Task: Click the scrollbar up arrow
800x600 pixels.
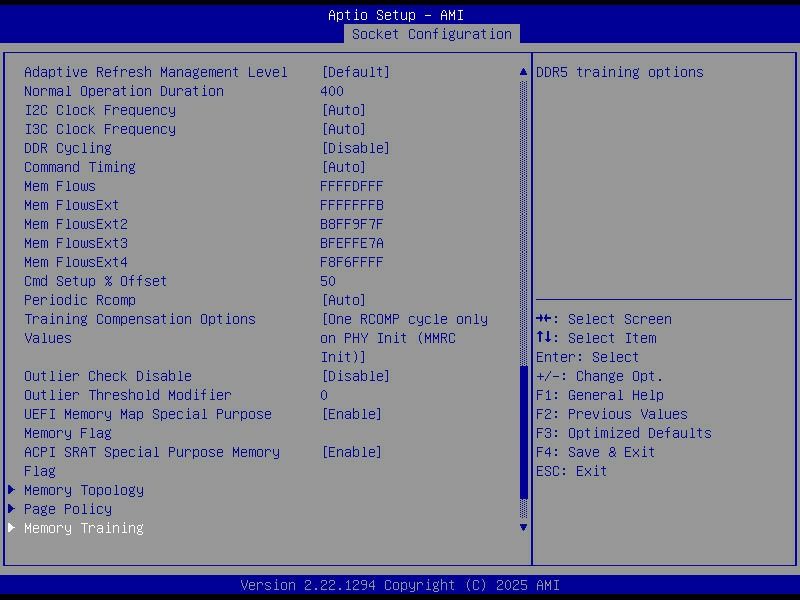Action: pos(523,72)
